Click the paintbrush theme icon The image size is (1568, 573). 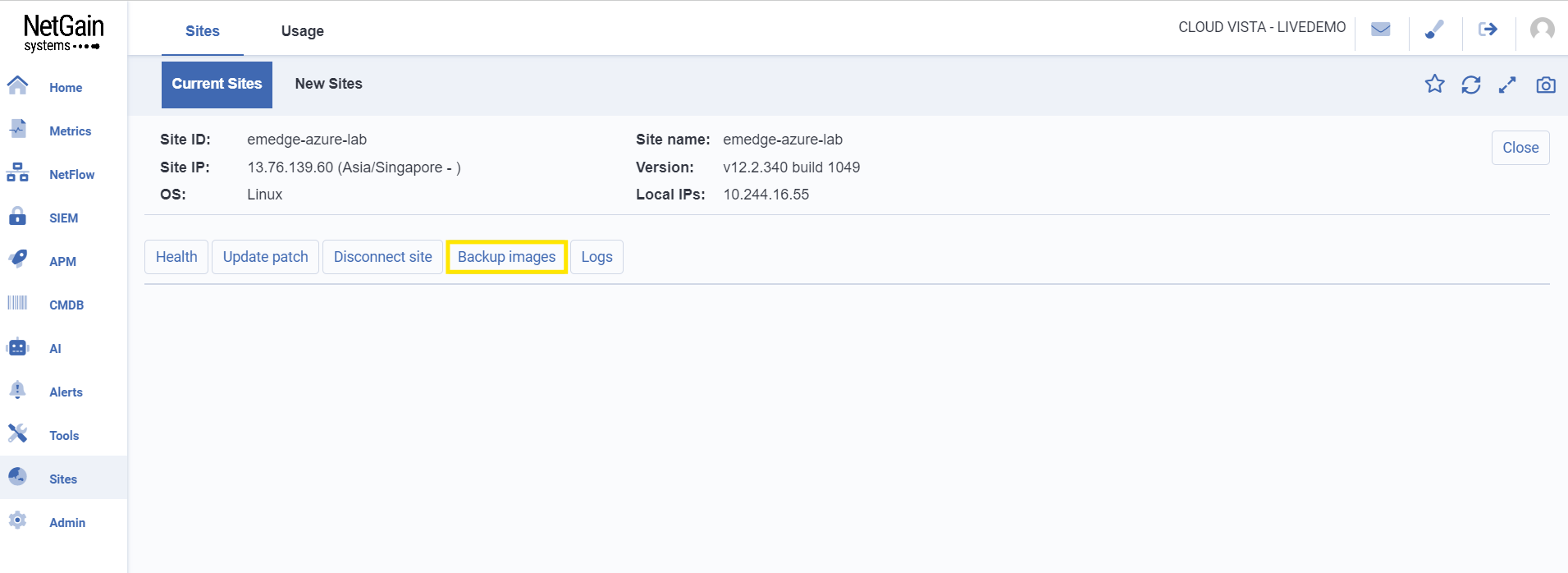(1434, 30)
